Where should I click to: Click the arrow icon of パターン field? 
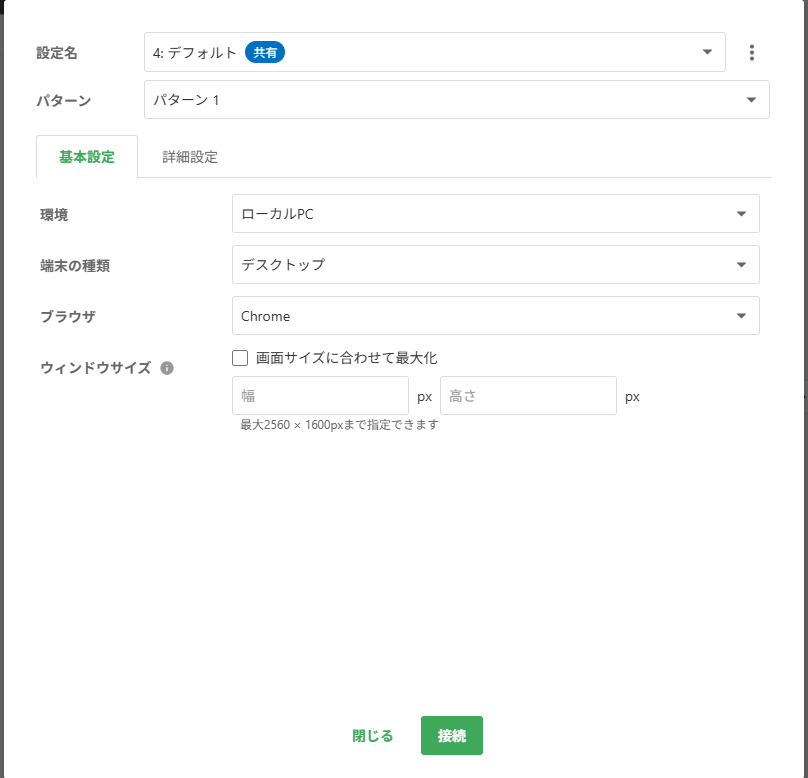coord(751,100)
